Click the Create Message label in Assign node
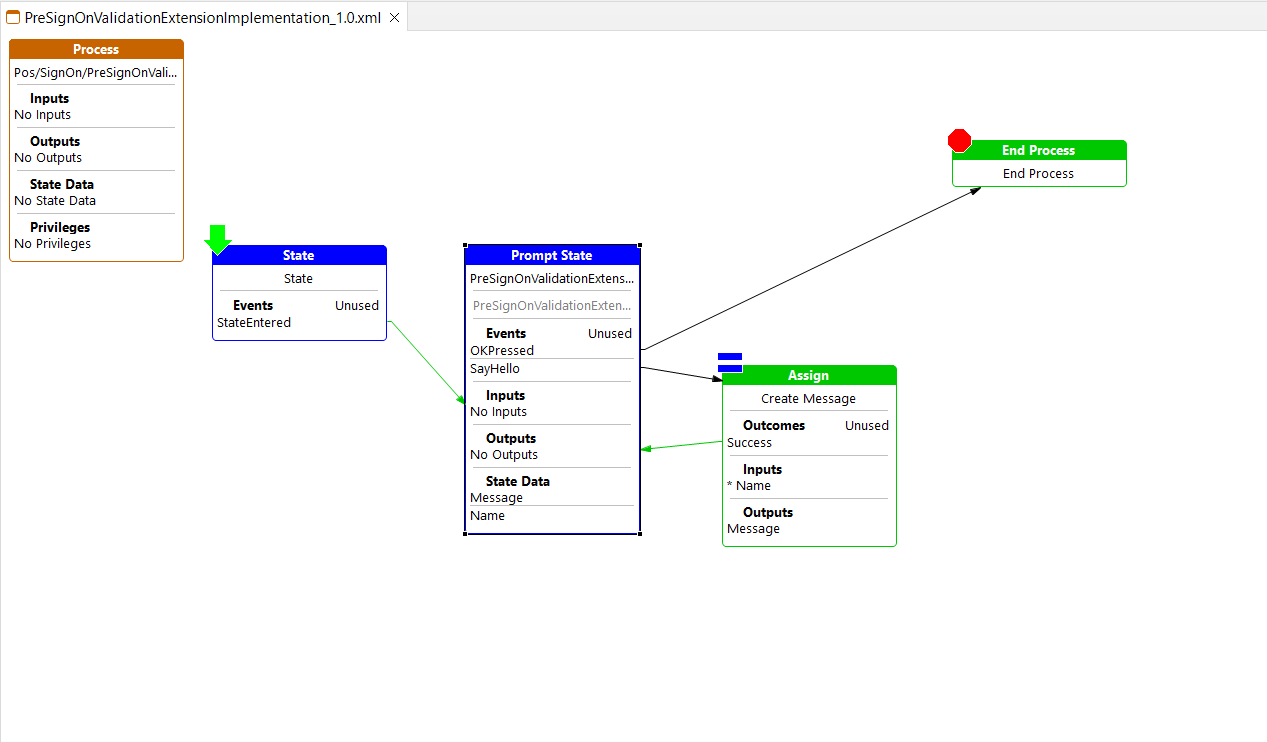Viewport: 1267px width, 742px height. pyautogui.click(x=808, y=398)
